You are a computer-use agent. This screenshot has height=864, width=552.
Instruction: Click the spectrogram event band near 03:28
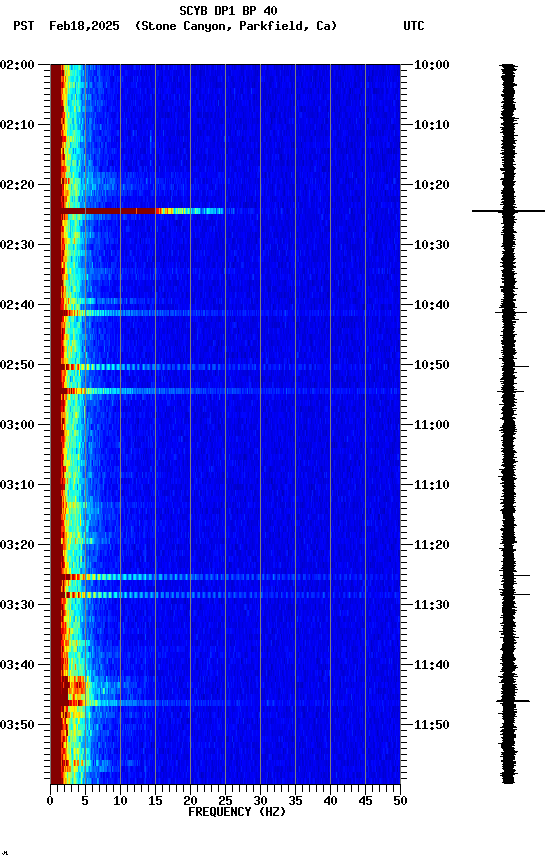click(x=230, y=595)
